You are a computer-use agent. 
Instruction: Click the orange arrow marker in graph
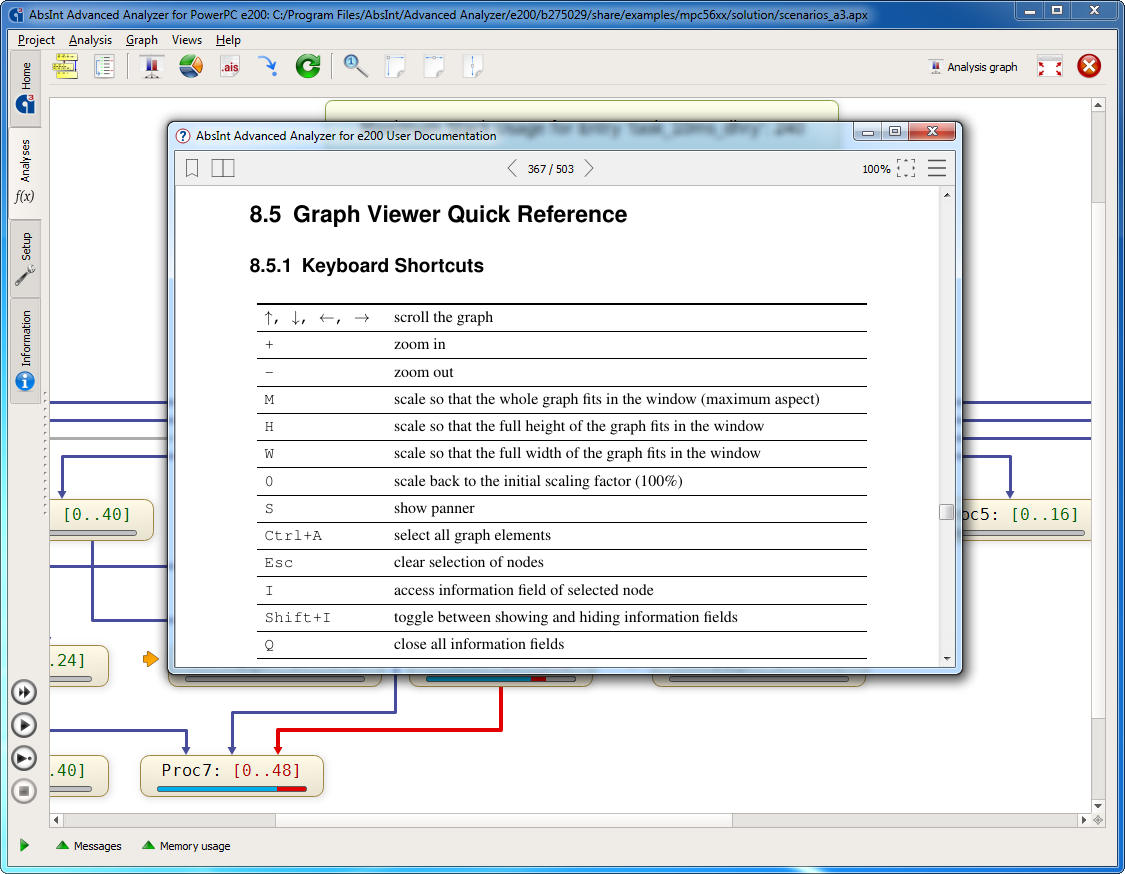point(150,659)
